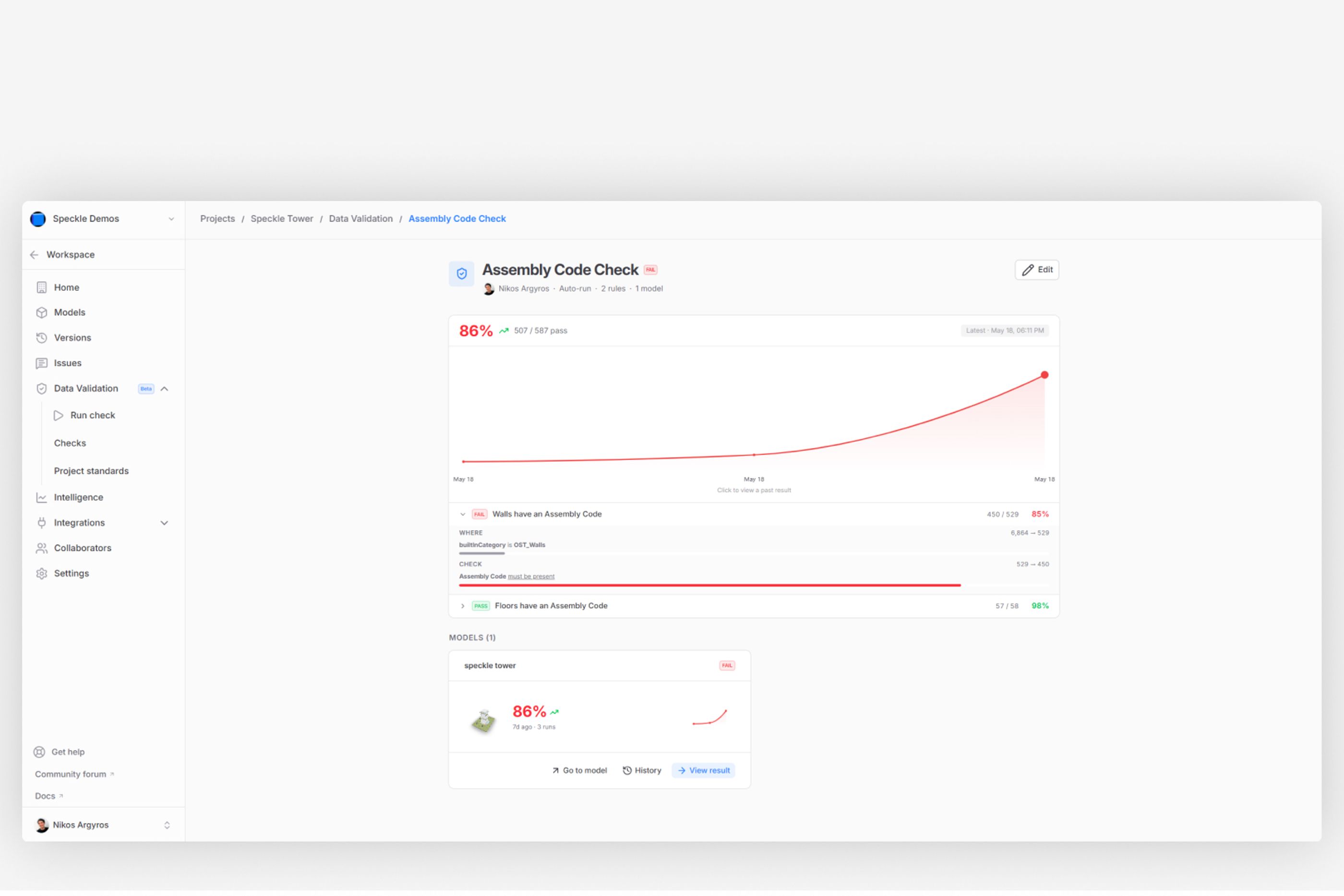Viewport: 1344px width, 896px height.
Task: Open the Docs link
Action: (x=48, y=797)
